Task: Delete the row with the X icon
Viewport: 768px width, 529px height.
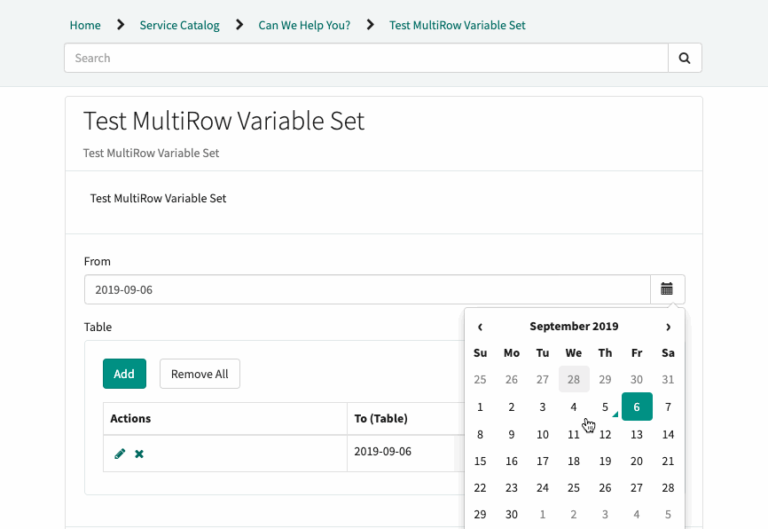Action: 139,454
